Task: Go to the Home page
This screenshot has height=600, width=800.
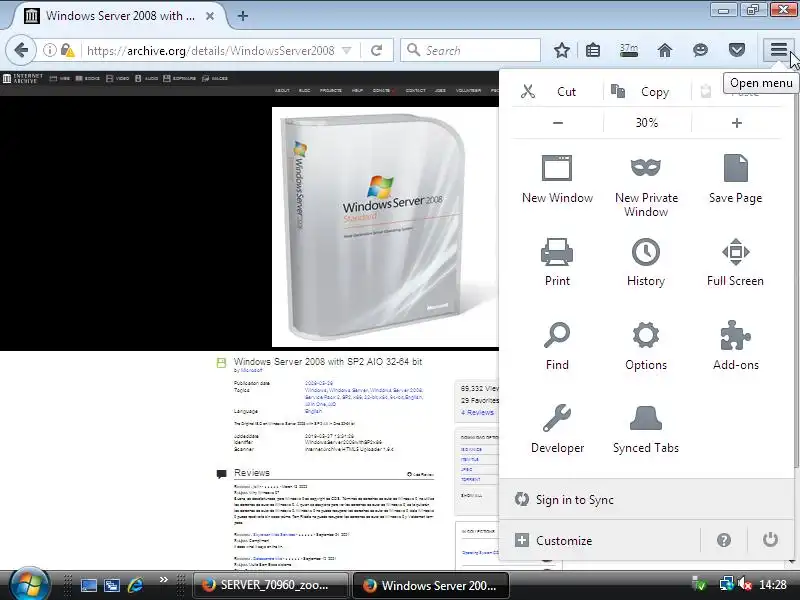Action: (x=664, y=50)
